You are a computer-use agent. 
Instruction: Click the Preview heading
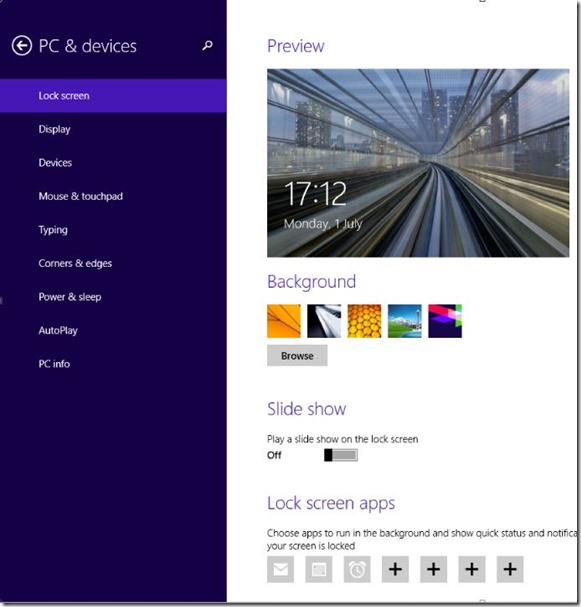[296, 46]
